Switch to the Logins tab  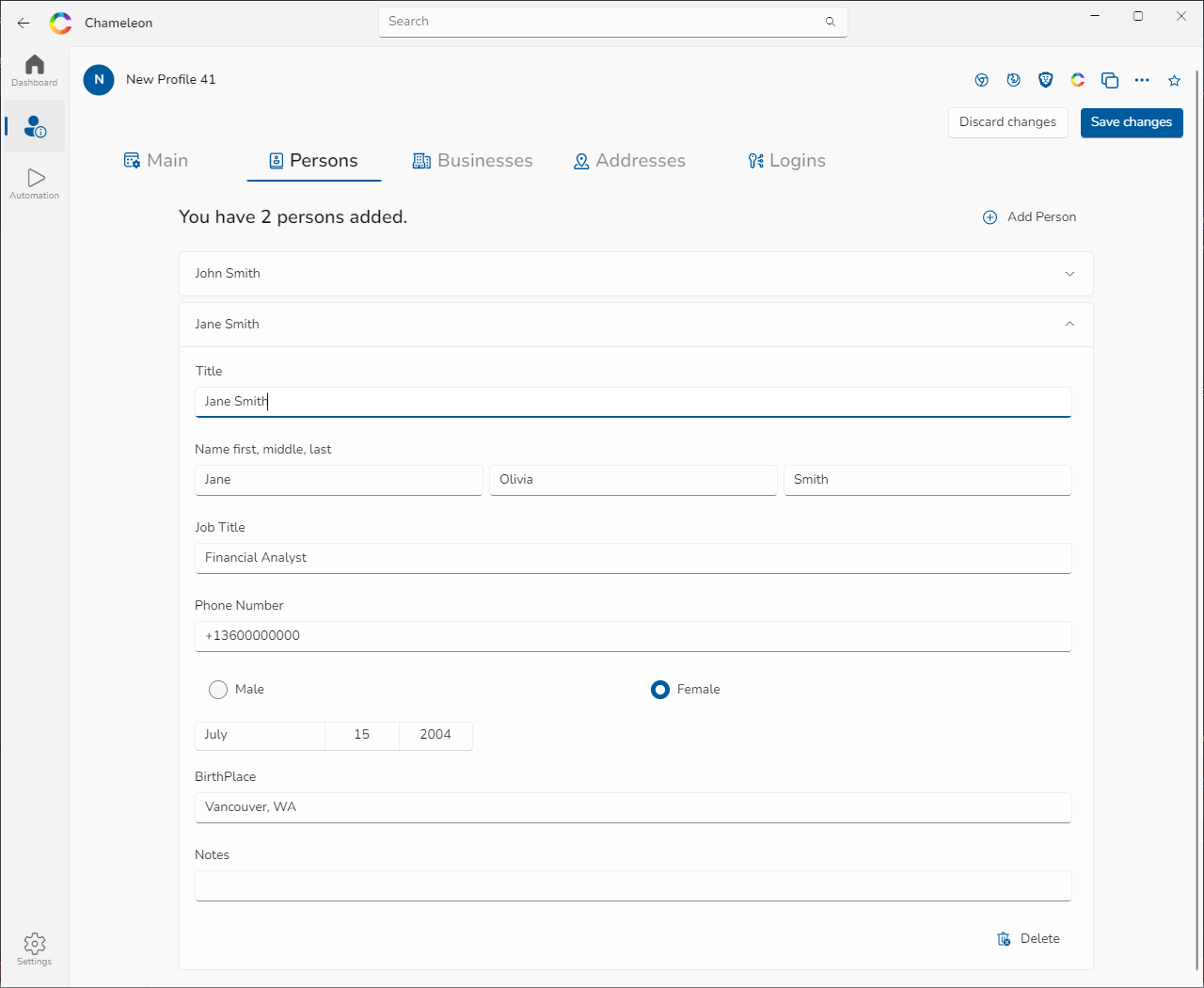point(786,161)
